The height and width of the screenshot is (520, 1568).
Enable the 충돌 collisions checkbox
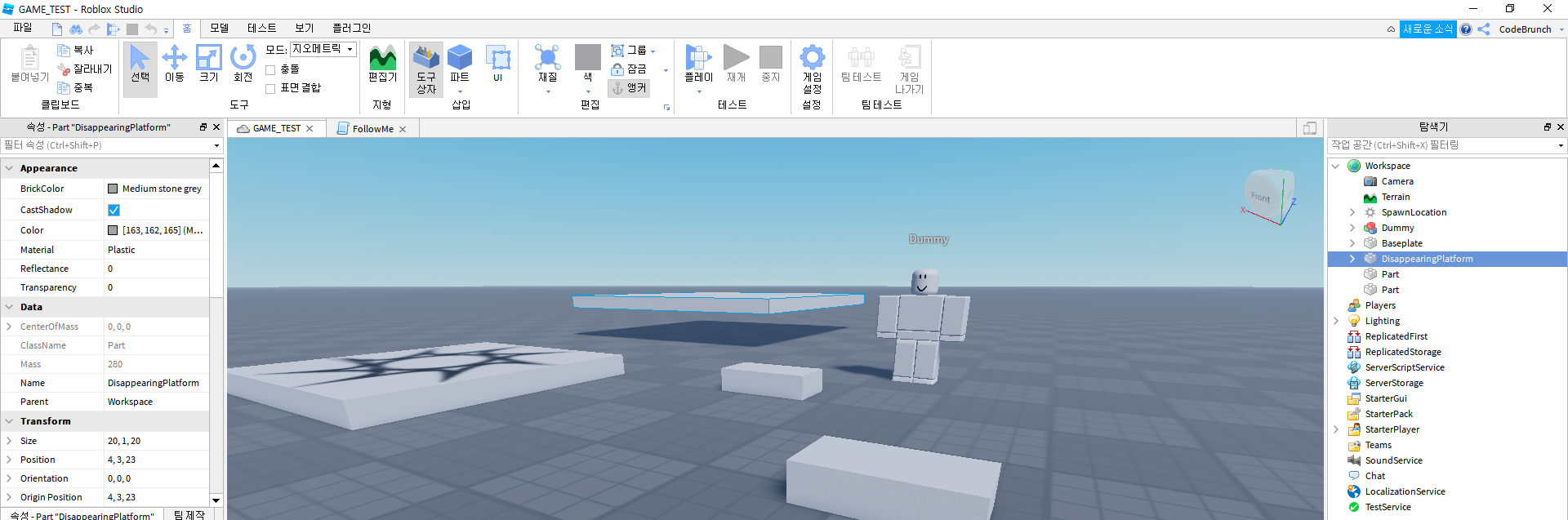pyautogui.click(x=270, y=70)
